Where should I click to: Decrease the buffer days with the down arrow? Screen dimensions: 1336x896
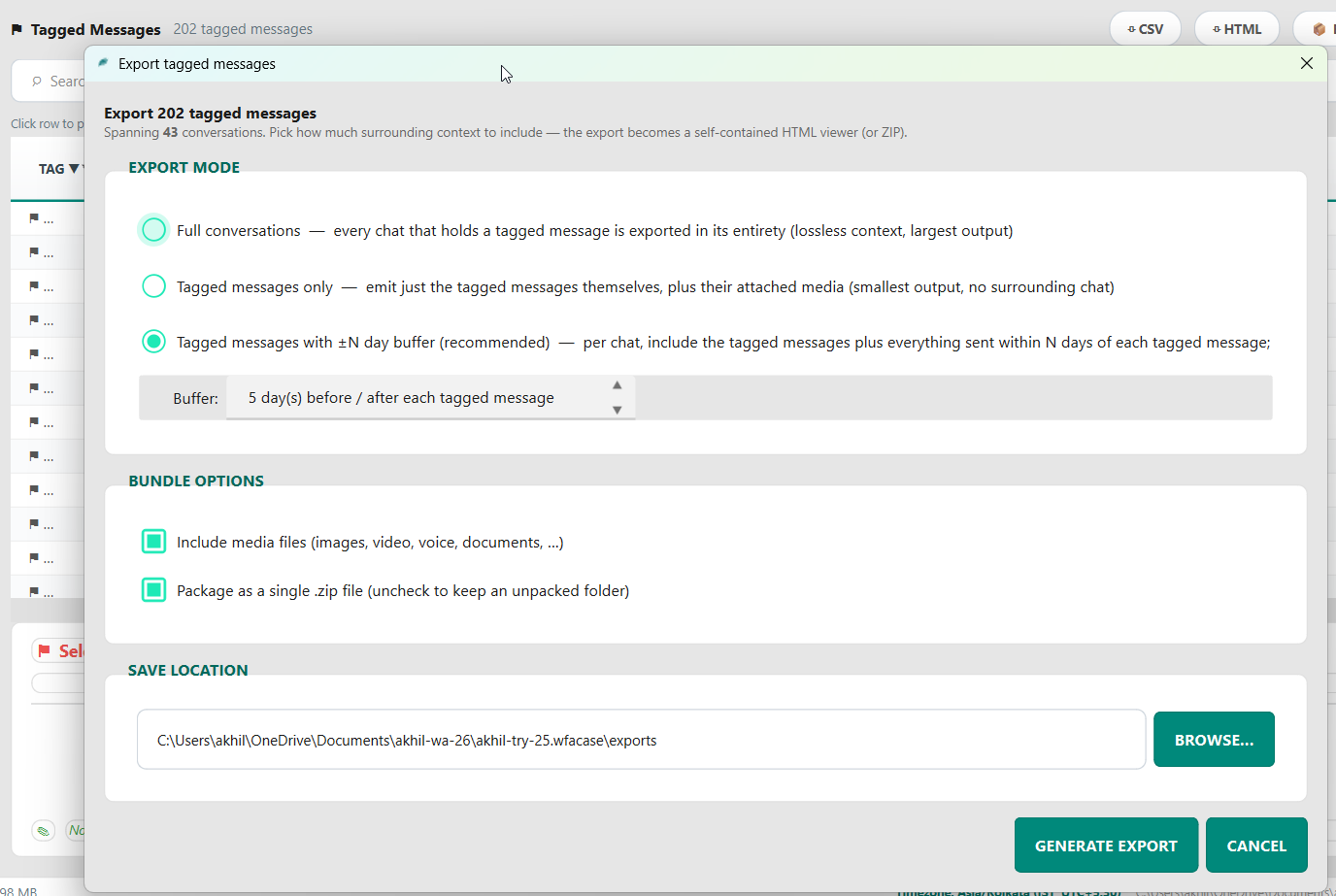tap(617, 410)
